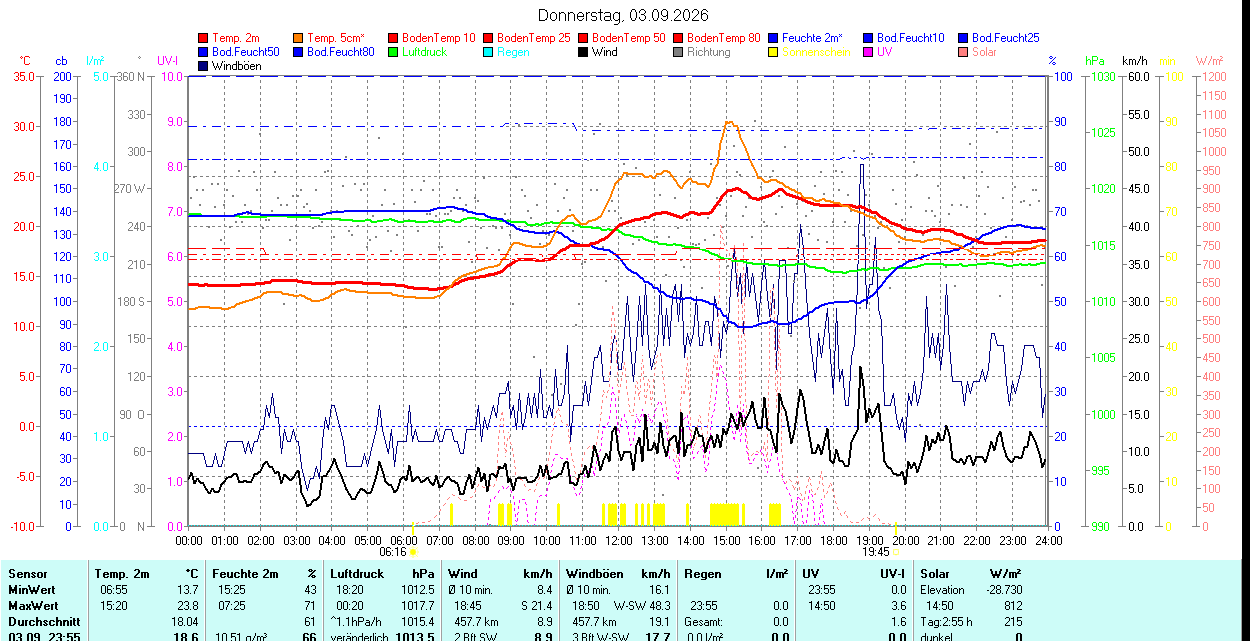The width and height of the screenshot is (1250, 641).
Task: Select the yellow Sonnenschein legend square
Action: 774,52
